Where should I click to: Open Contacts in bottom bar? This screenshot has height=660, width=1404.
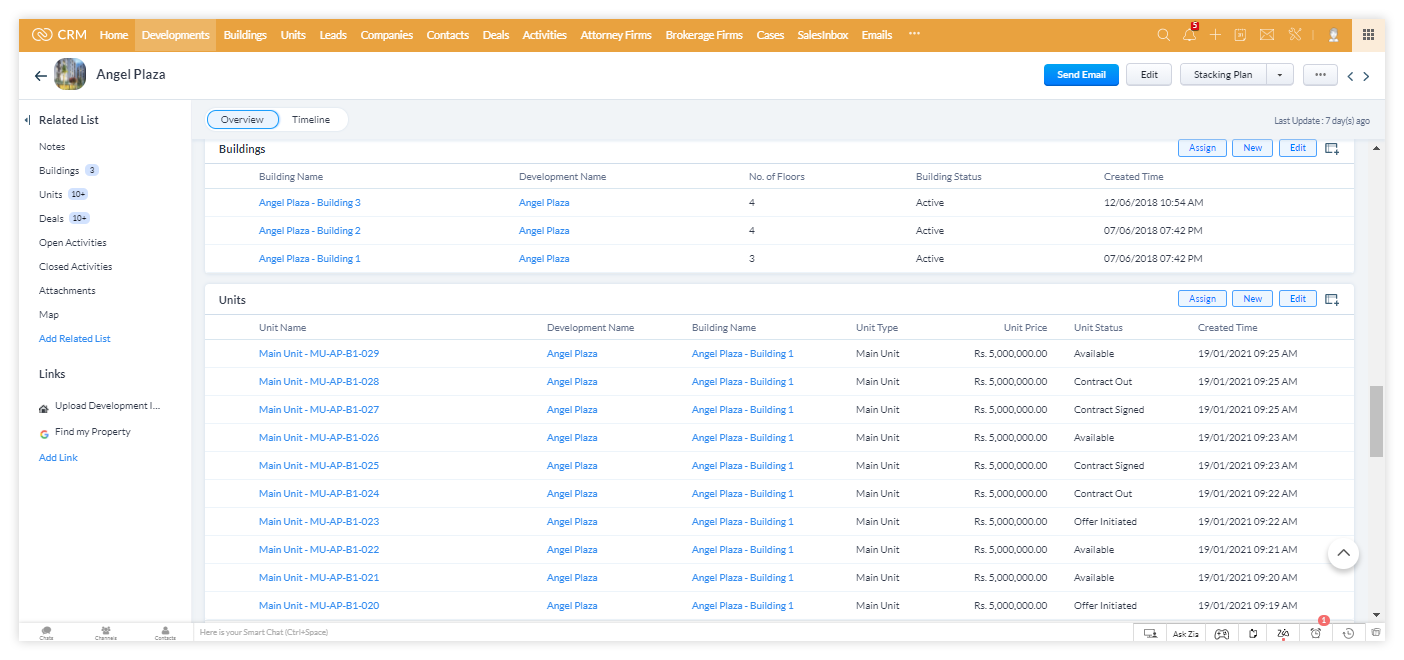[x=165, y=633]
